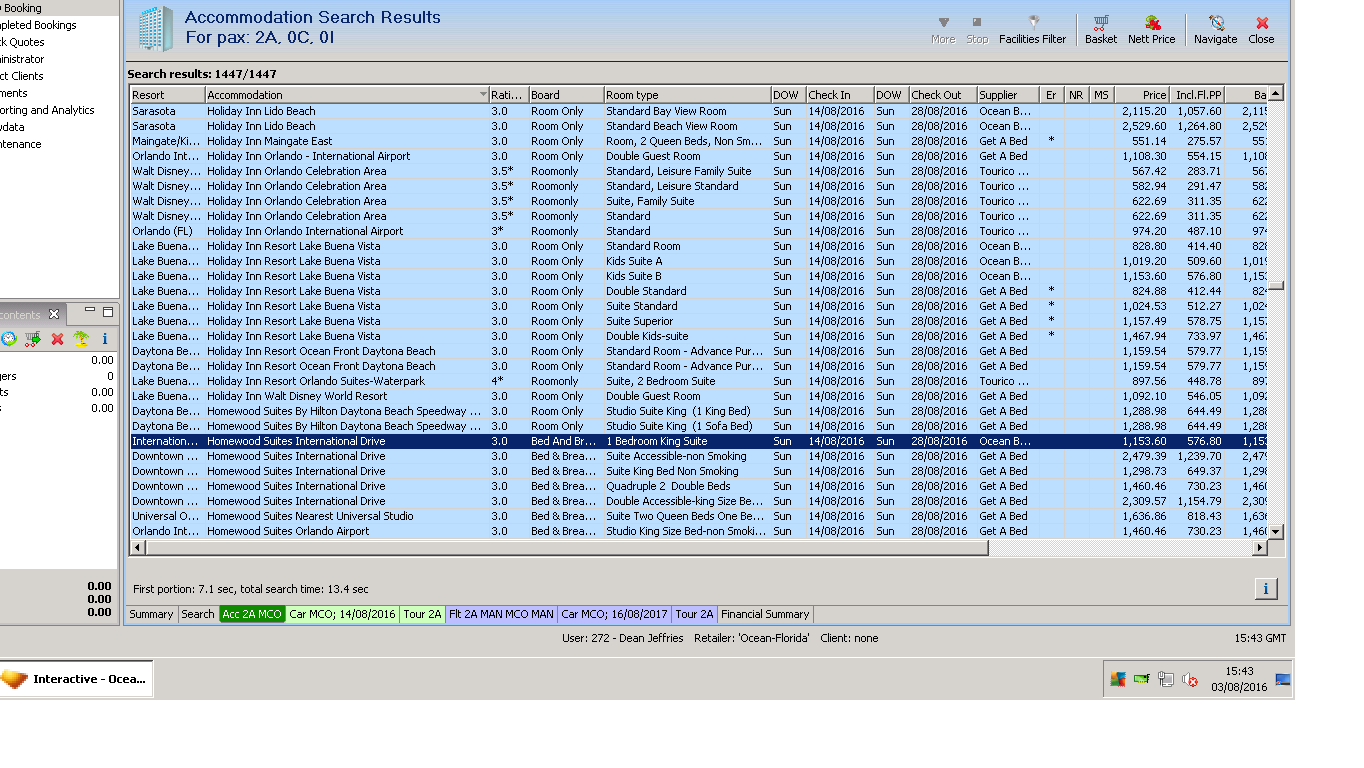Sort by Accommodation column dropdown arrow

[x=483, y=95]
